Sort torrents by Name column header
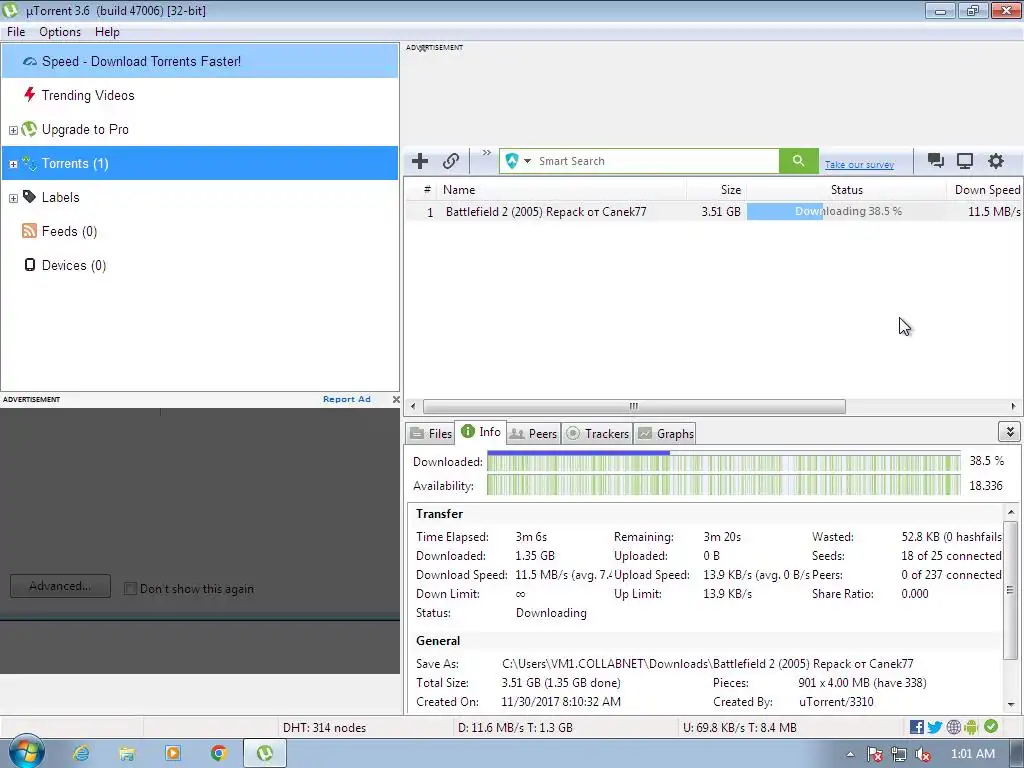Viewport: 1024px width, 768px height. tap(562, 190)
